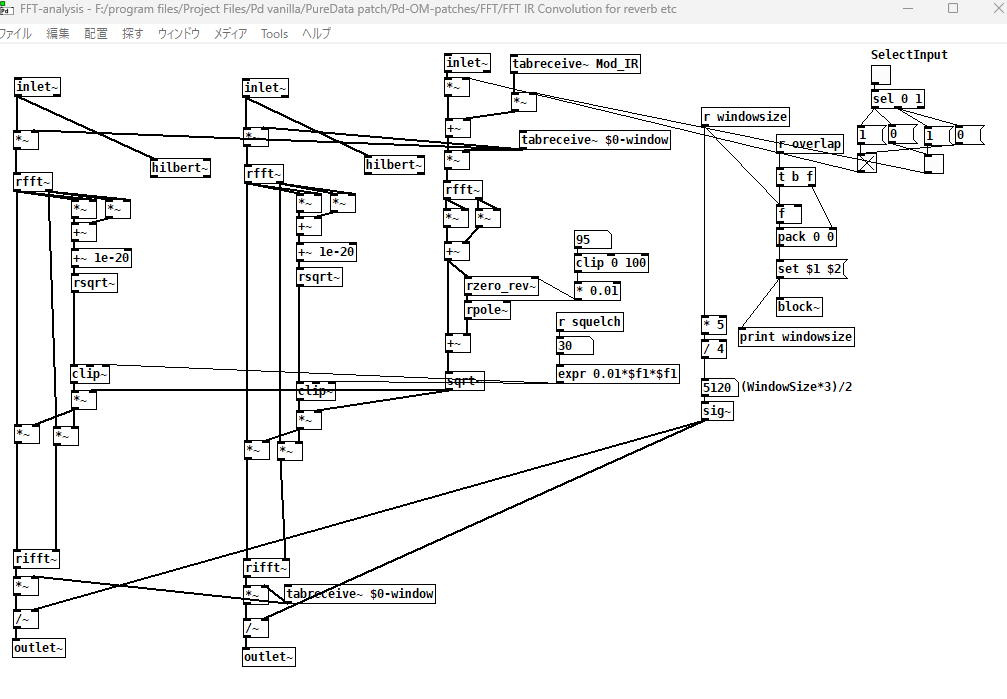Open the 探す menu

(133, 33)
